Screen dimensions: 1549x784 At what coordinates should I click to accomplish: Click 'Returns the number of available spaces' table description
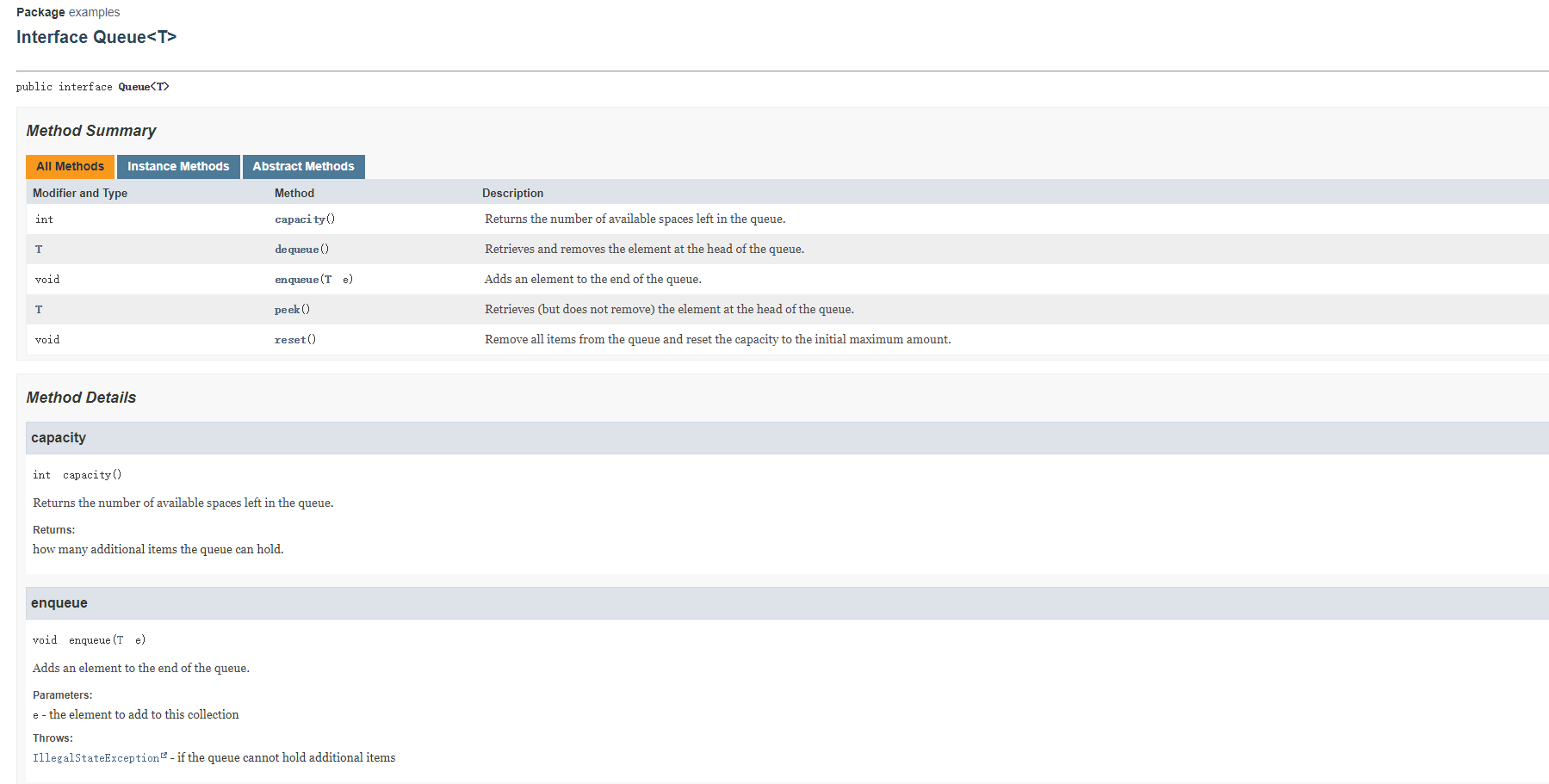pos(635,219)
